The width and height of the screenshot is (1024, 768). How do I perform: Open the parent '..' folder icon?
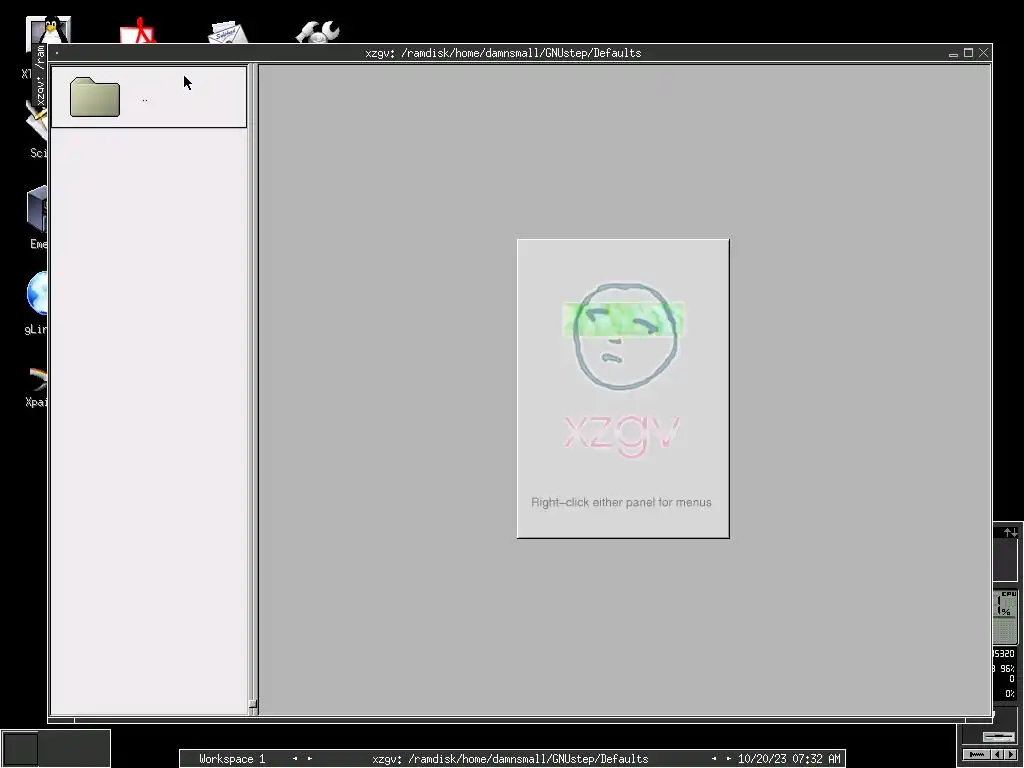[95, 97]
